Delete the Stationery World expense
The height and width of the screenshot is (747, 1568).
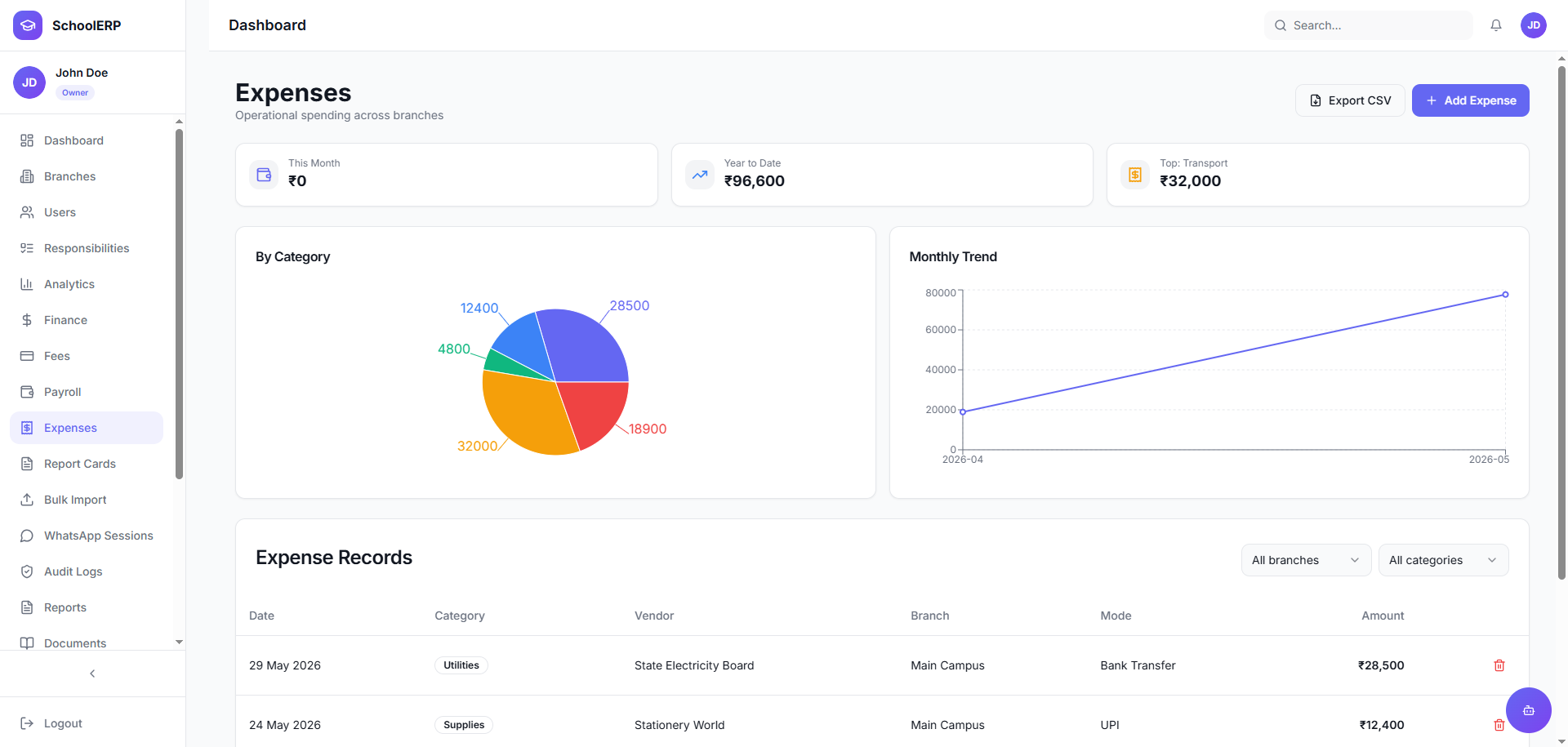[1499, 725]
